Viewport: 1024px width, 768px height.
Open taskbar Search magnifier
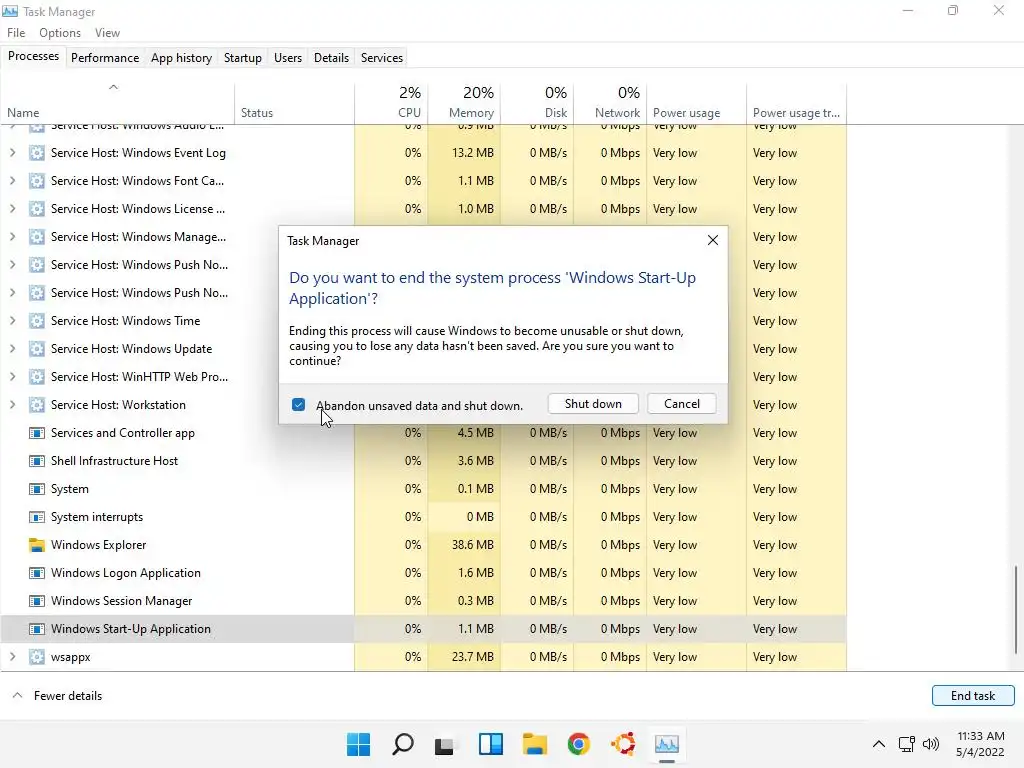point(402,744)
